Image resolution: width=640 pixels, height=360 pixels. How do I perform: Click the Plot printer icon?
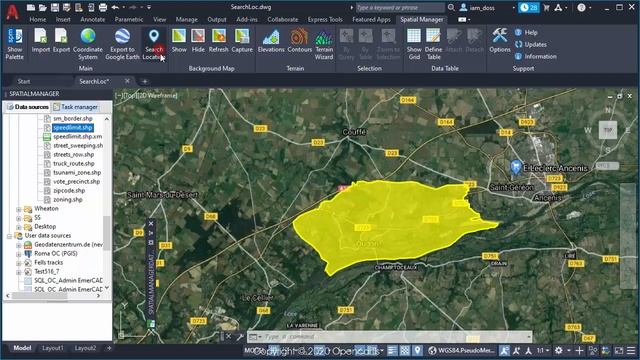pos(103,7)
